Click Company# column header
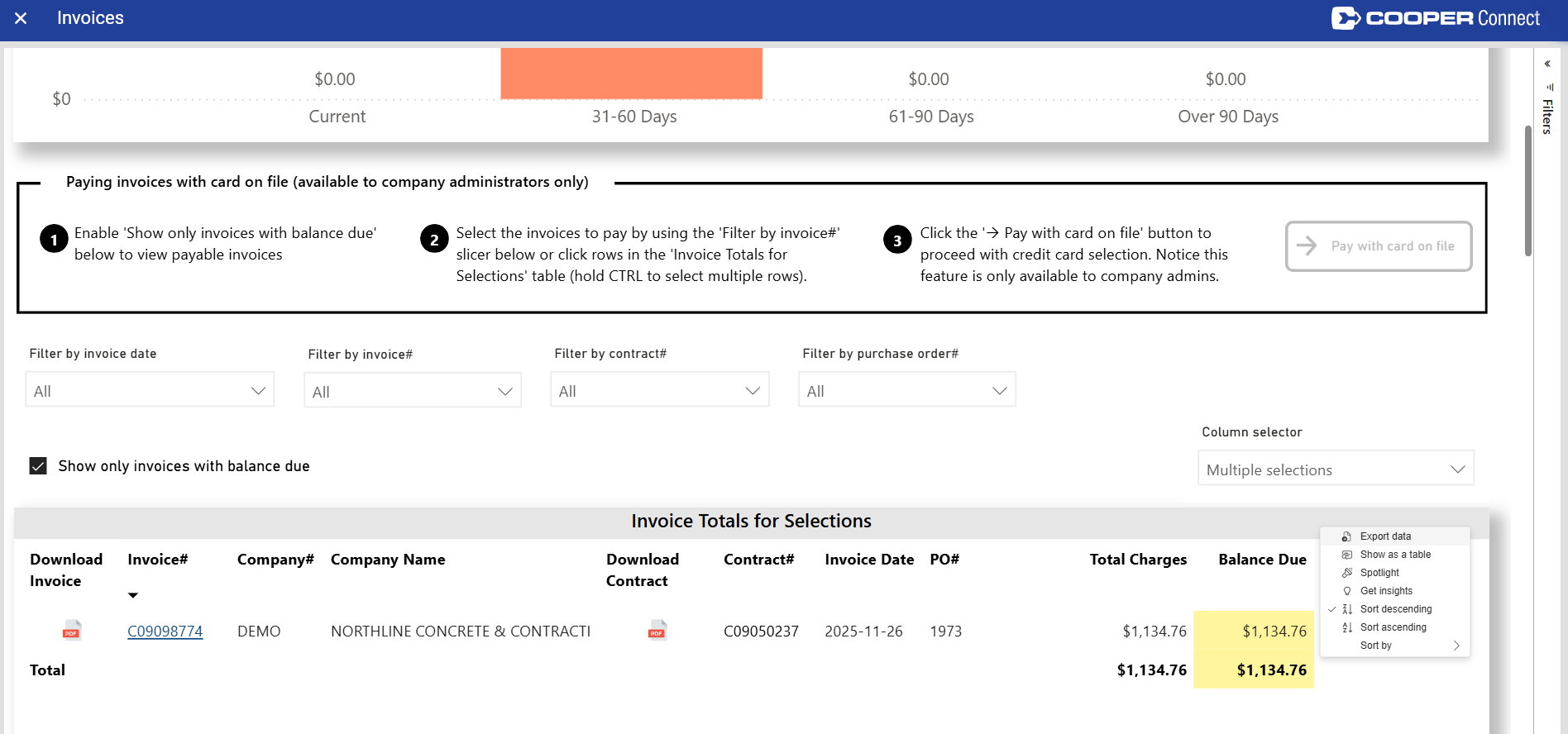This screenshot has width=1568, height=734. (x=275, y=560)
